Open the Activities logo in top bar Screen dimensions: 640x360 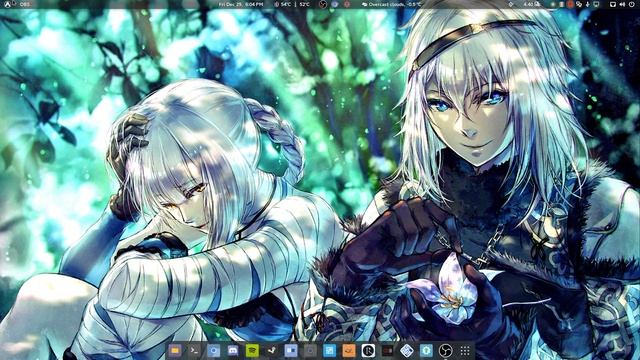(x=8, y=4)
